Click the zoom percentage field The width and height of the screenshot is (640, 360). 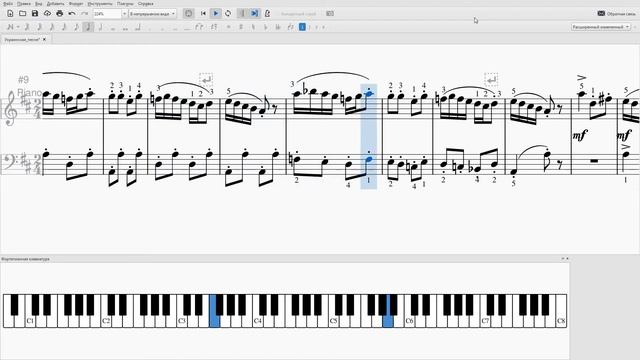coord(107,13)
